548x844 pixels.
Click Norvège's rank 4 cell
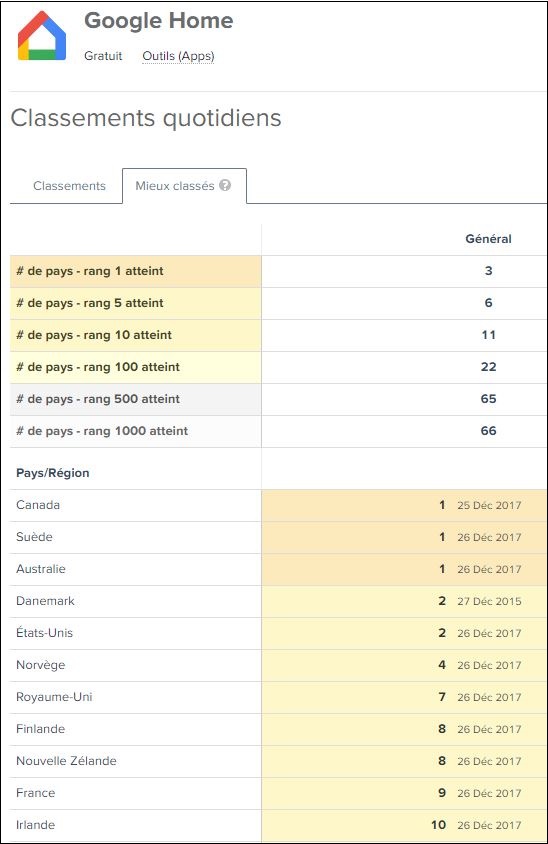[x=404, y=665]
